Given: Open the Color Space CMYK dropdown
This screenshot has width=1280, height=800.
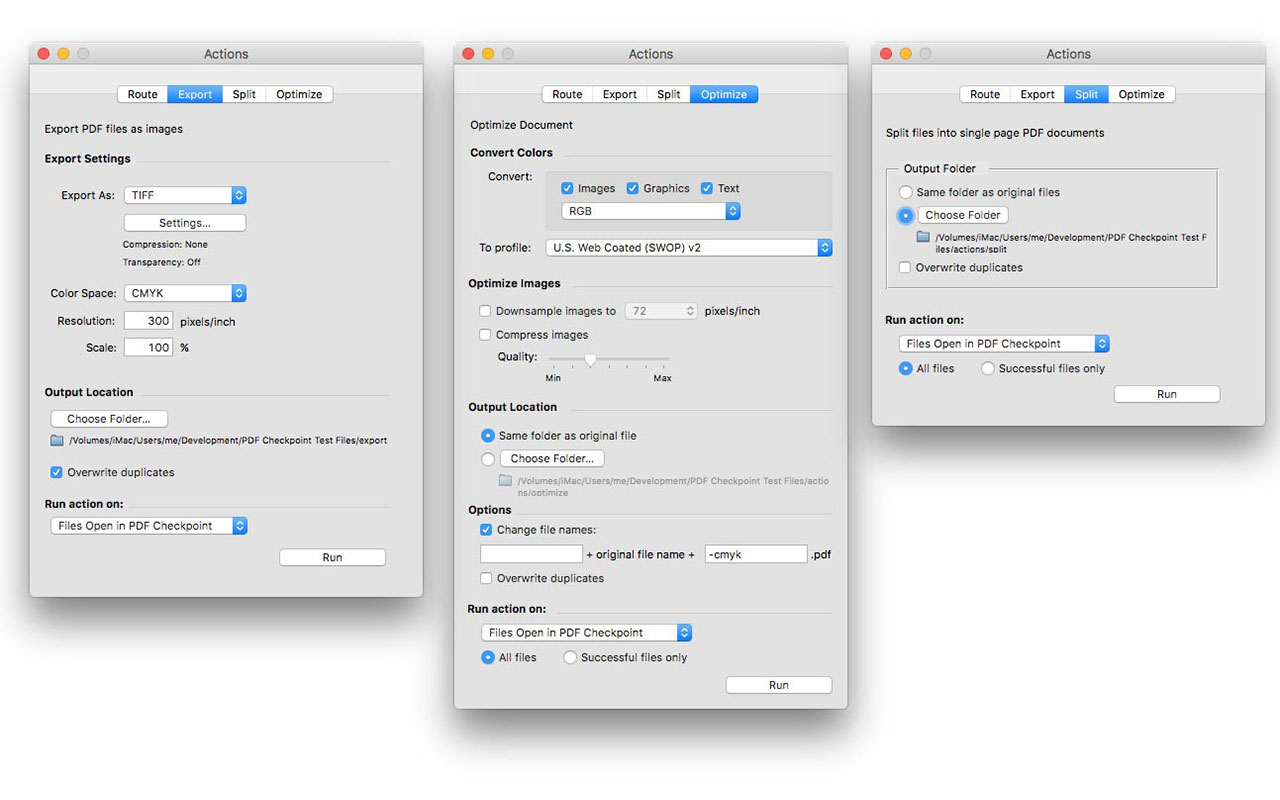Looking at the screenshot, I should [185, 294].
